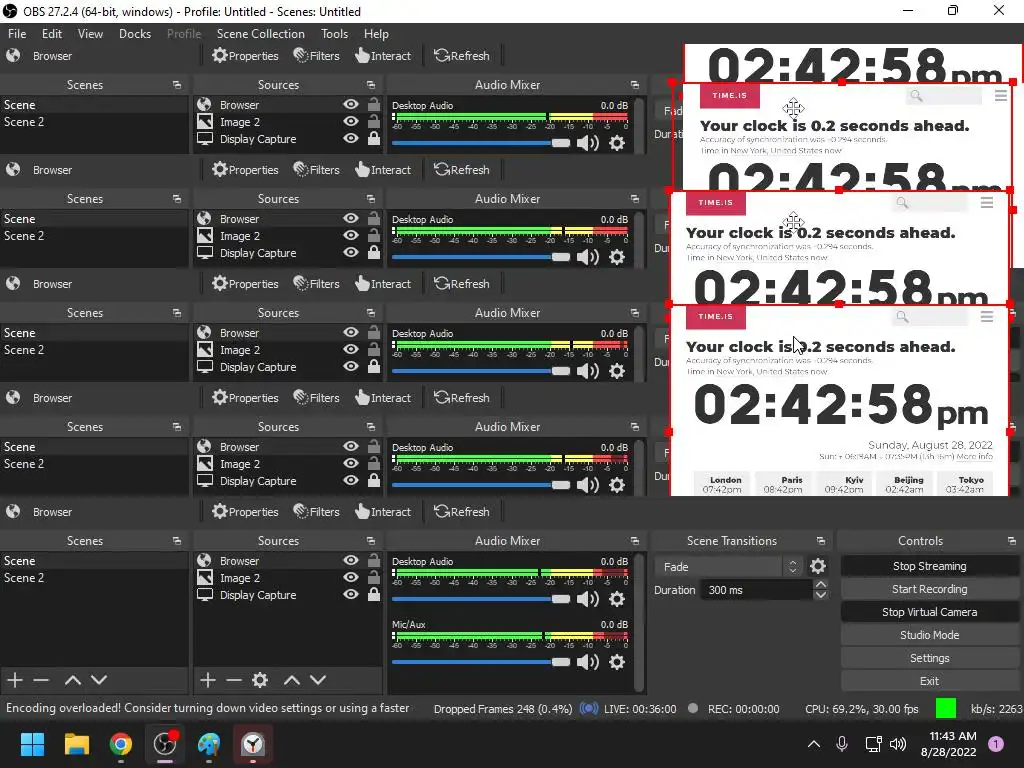This screenshot has width=1024, height=768.
Task: Click the Mic/Aux audio level meter
Action: pos(510,636)
